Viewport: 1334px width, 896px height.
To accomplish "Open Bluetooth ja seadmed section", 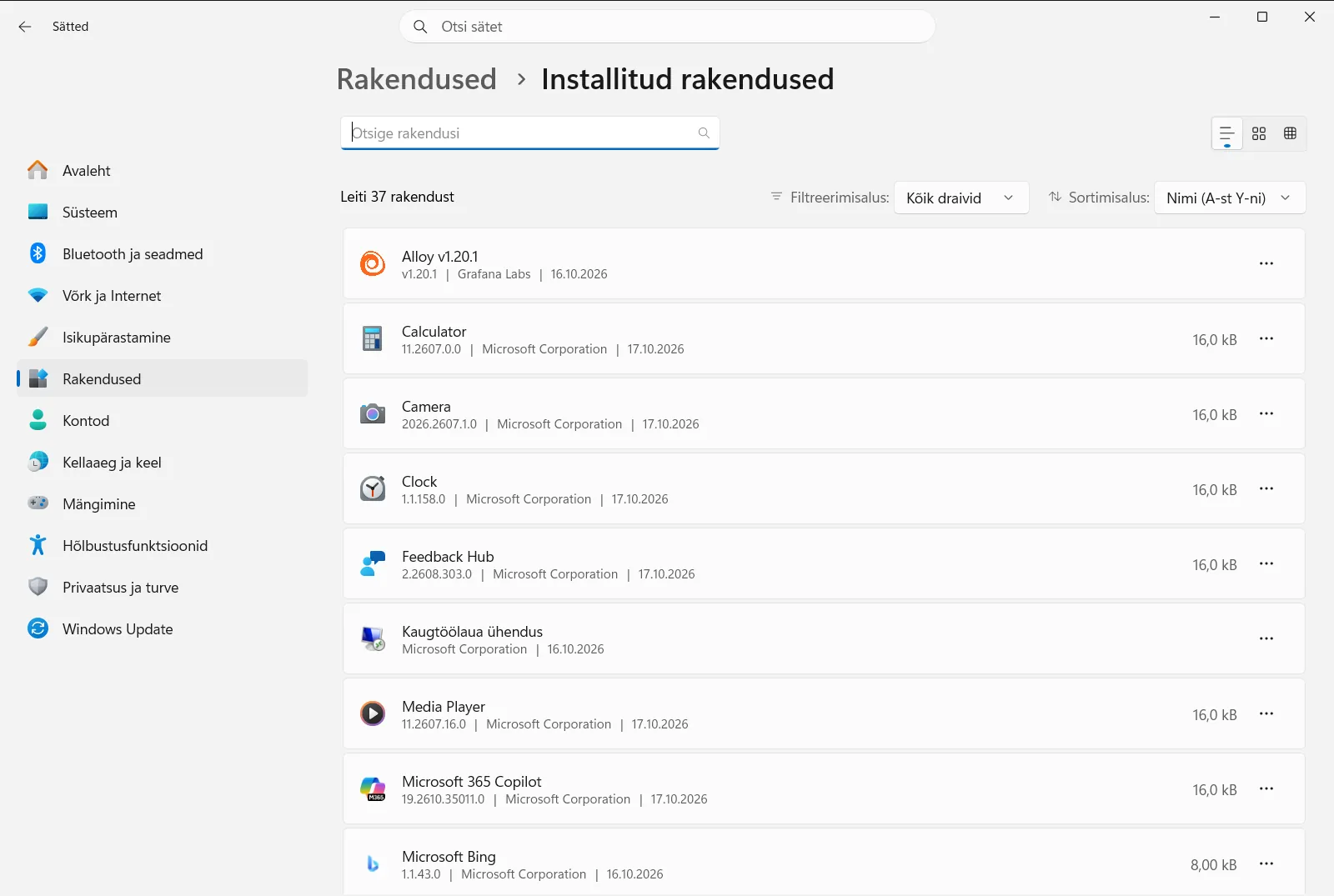I will pos(163,253).
